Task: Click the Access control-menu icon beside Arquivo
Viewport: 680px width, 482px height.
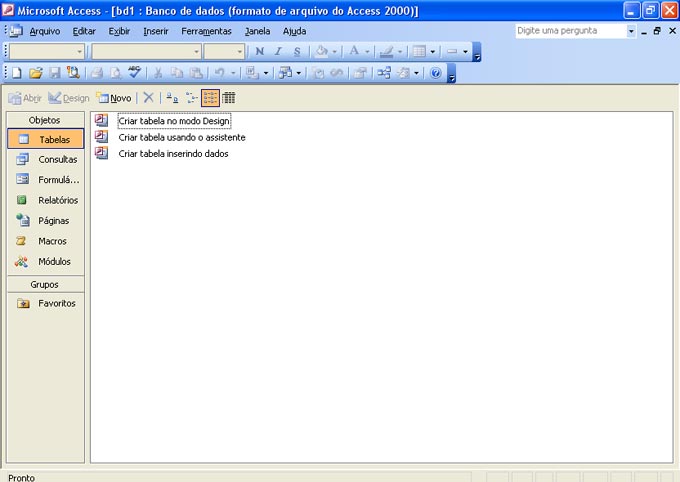Action: pos(16,31)
